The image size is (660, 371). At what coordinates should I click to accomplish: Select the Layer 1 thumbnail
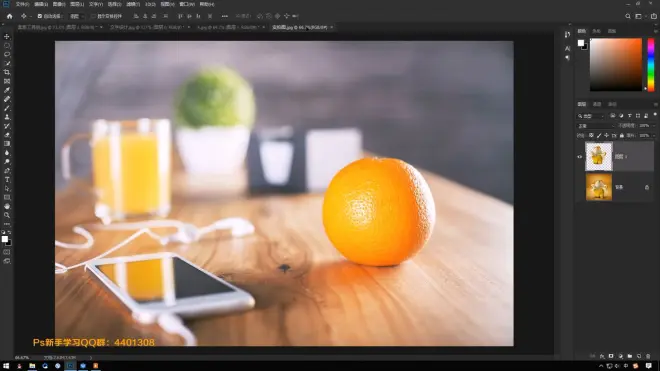tap(599, 156)
